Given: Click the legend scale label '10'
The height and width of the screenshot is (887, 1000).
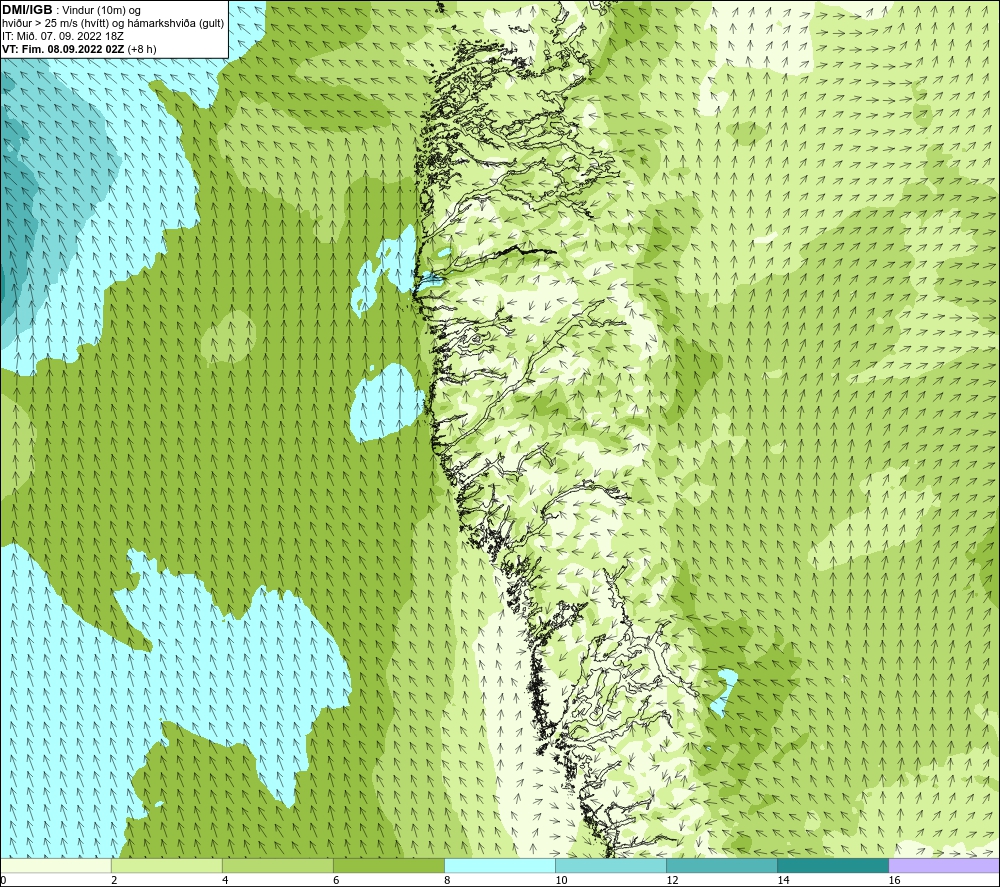Looking at the screenshot, I should (x=561, y=881).
